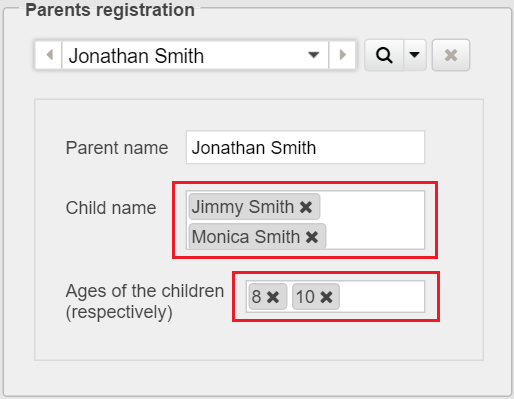Screen dimensions: 514x399
Task: Click empty area of Child name field
Action: point(373,220)
